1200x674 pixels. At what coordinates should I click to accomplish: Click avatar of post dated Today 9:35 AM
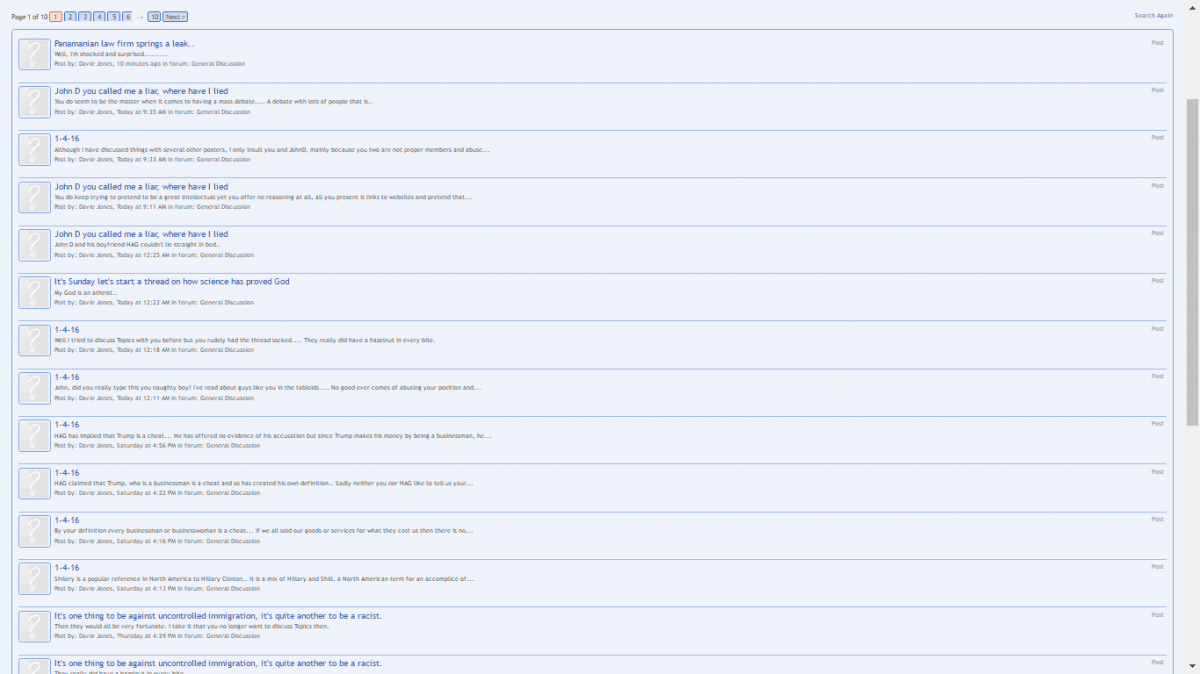(34, 102)
